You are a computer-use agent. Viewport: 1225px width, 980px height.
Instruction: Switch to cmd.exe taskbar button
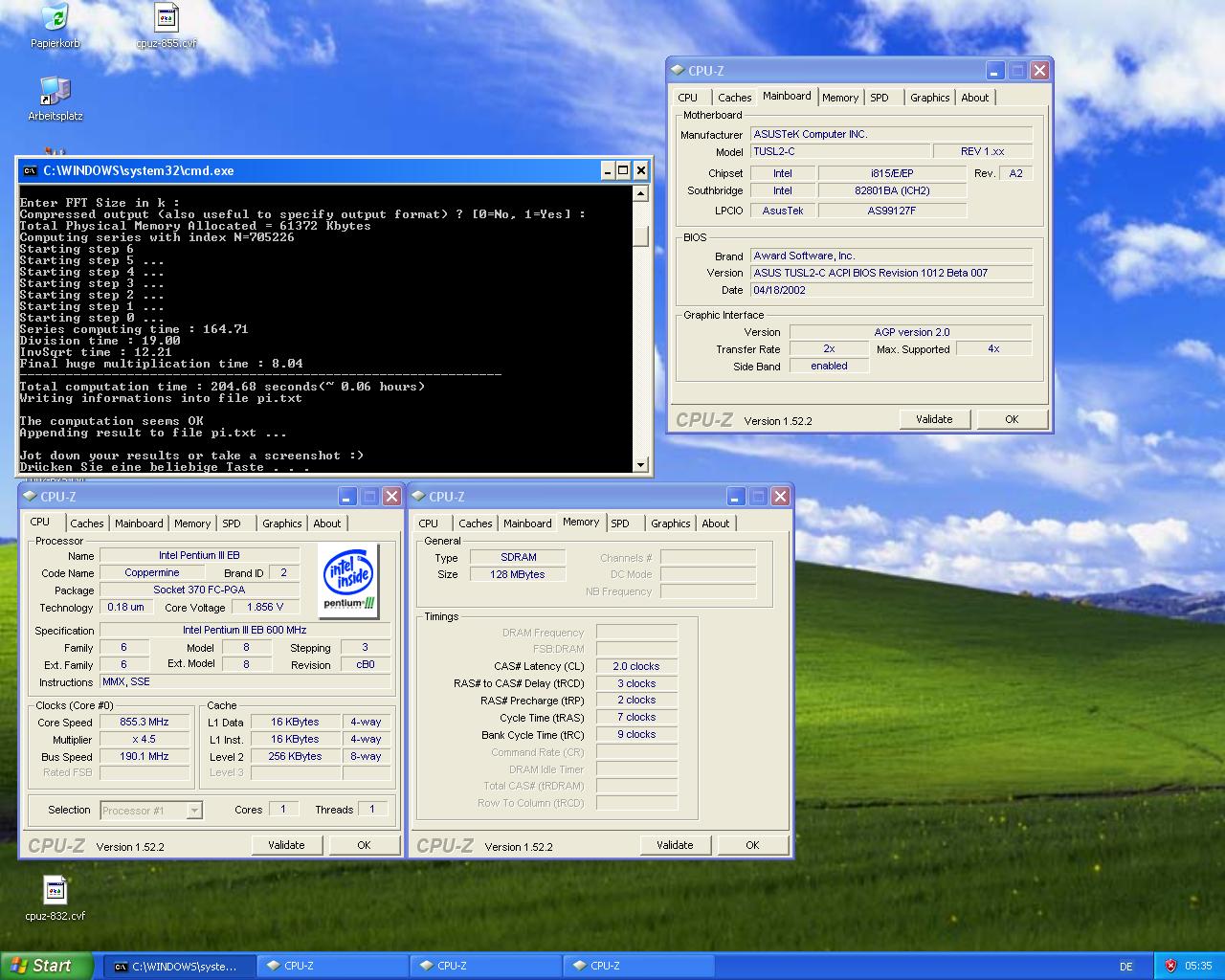[x=179, y=966]
